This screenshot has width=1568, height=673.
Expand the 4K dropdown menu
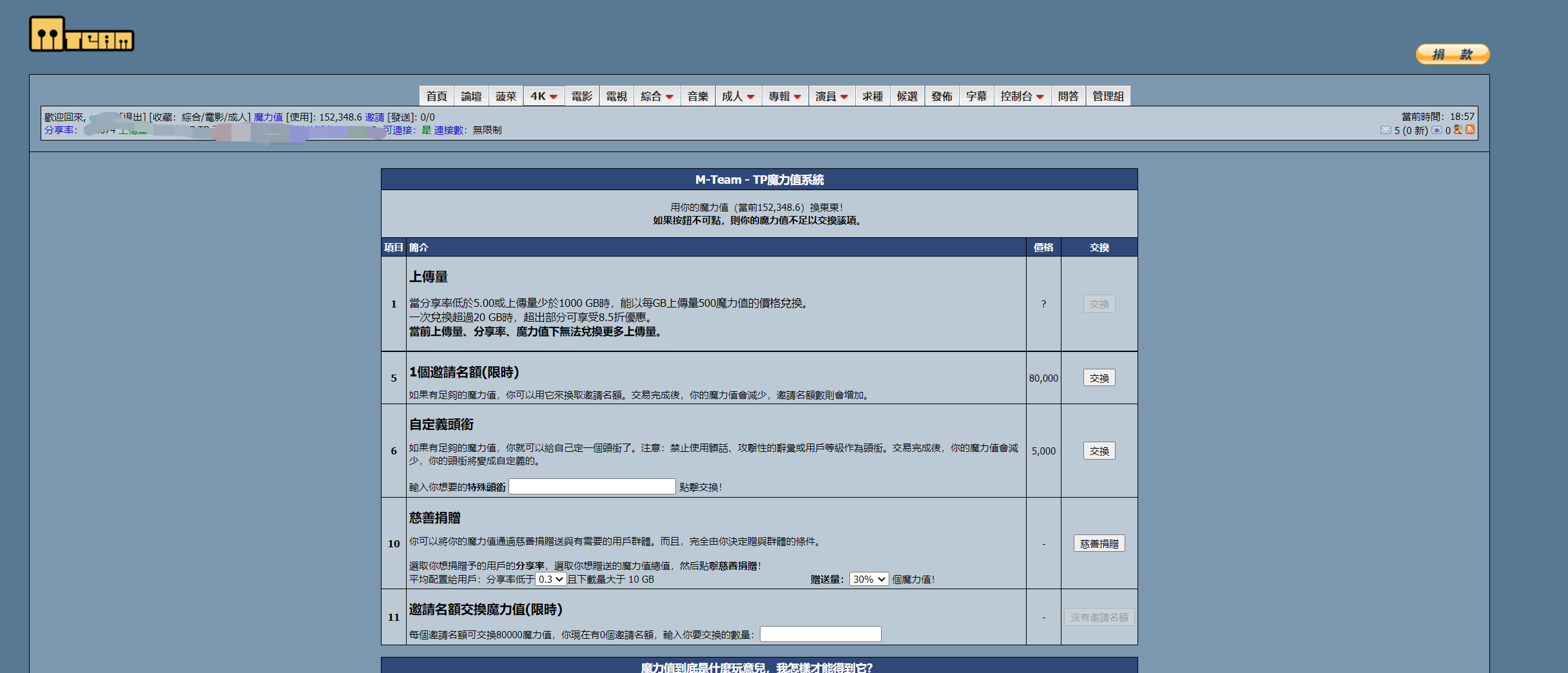(544, 96)
